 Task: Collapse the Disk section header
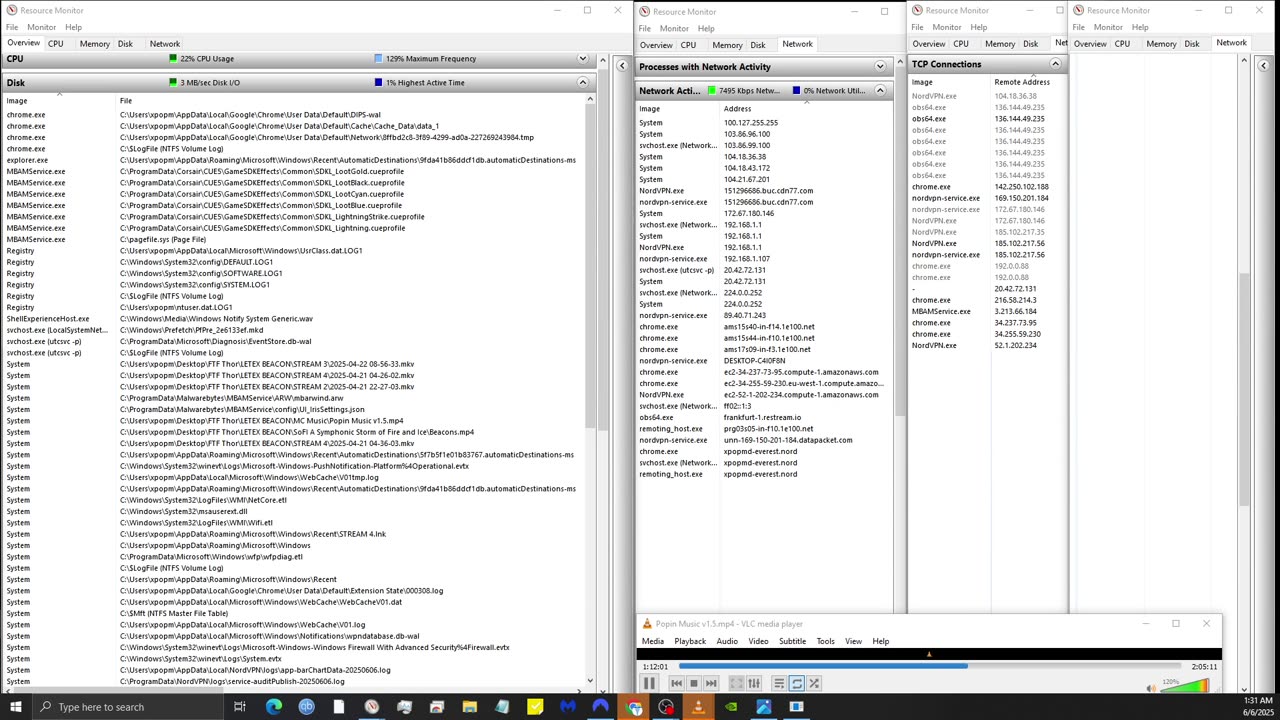point(582,83)
